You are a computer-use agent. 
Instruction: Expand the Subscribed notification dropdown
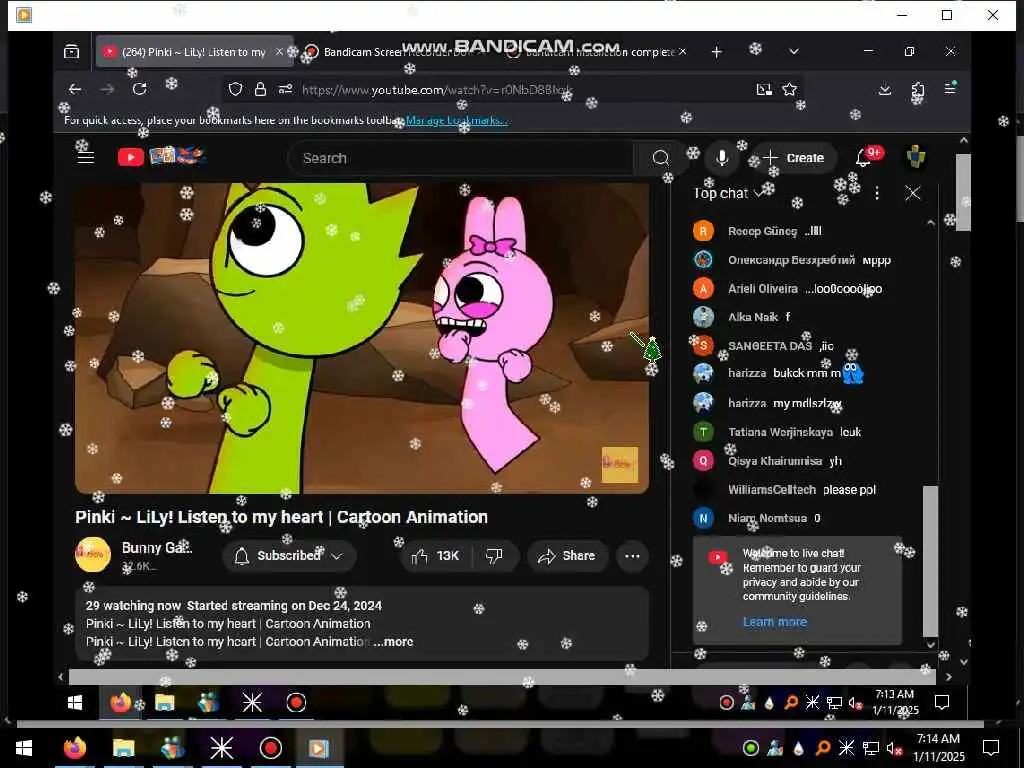289,556
